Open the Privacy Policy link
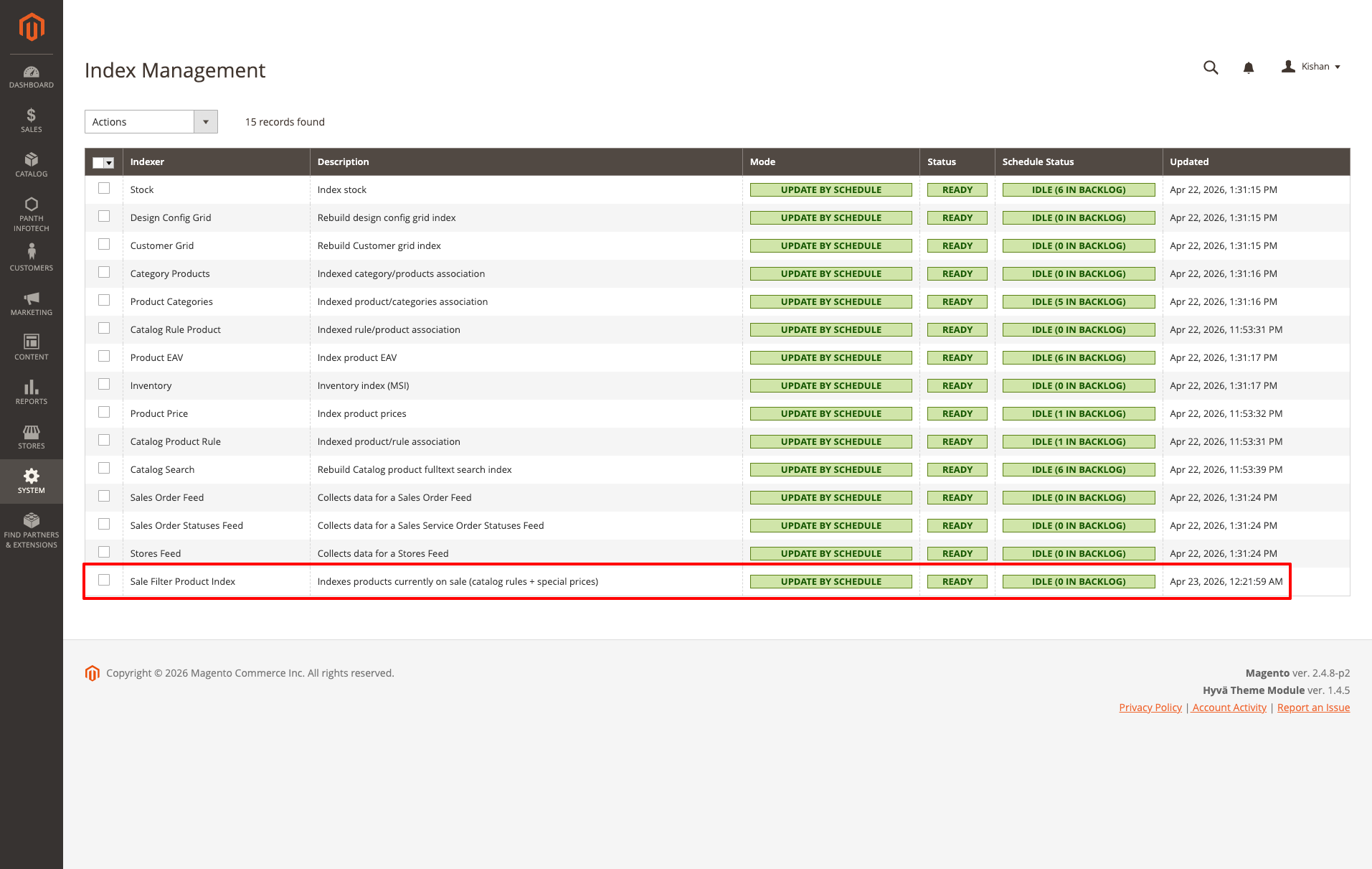Viewport: 1372px width, 869px height. point(1150,707)
